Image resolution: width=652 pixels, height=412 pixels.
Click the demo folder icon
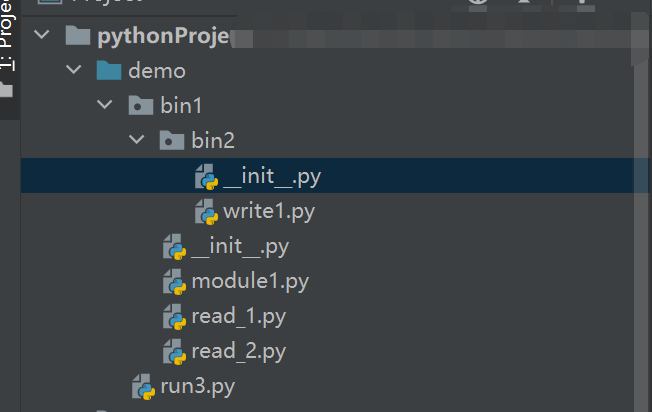click(109, 71)
